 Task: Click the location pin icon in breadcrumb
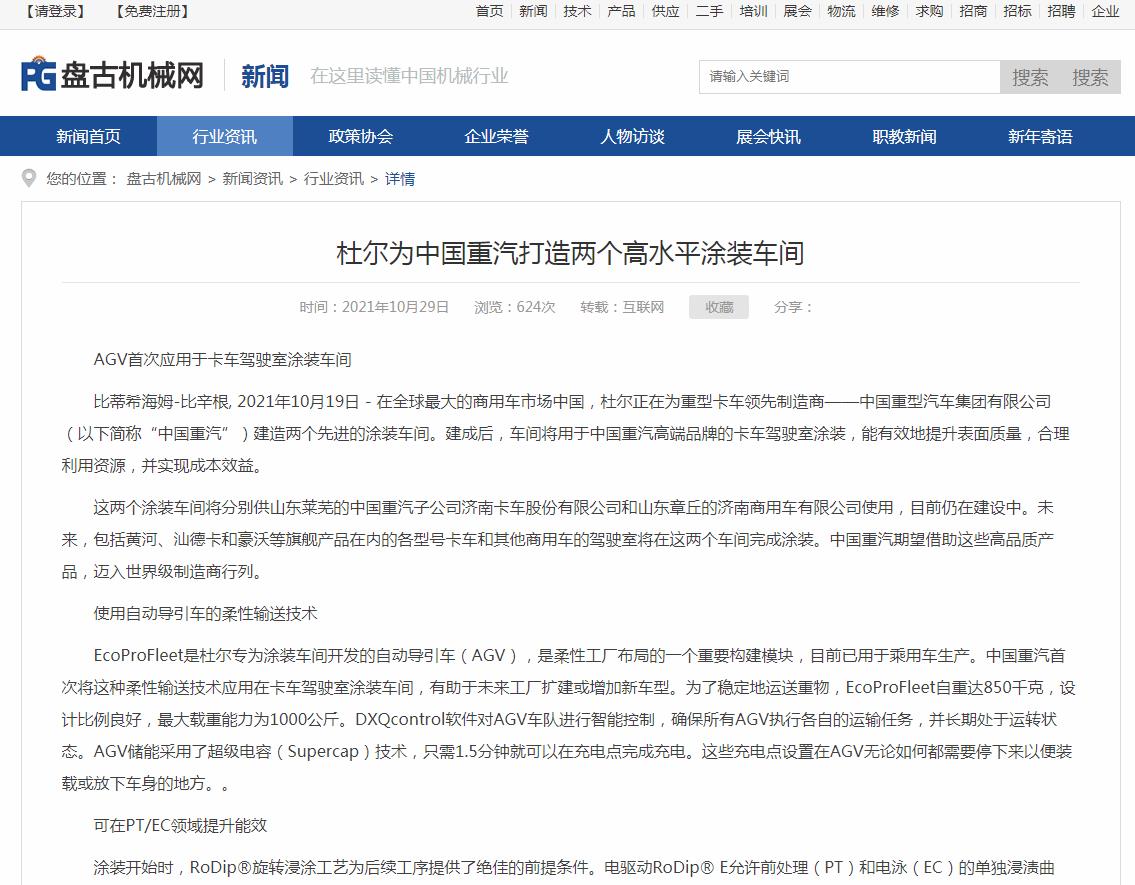pyautogui.click(x=29, y=178)
